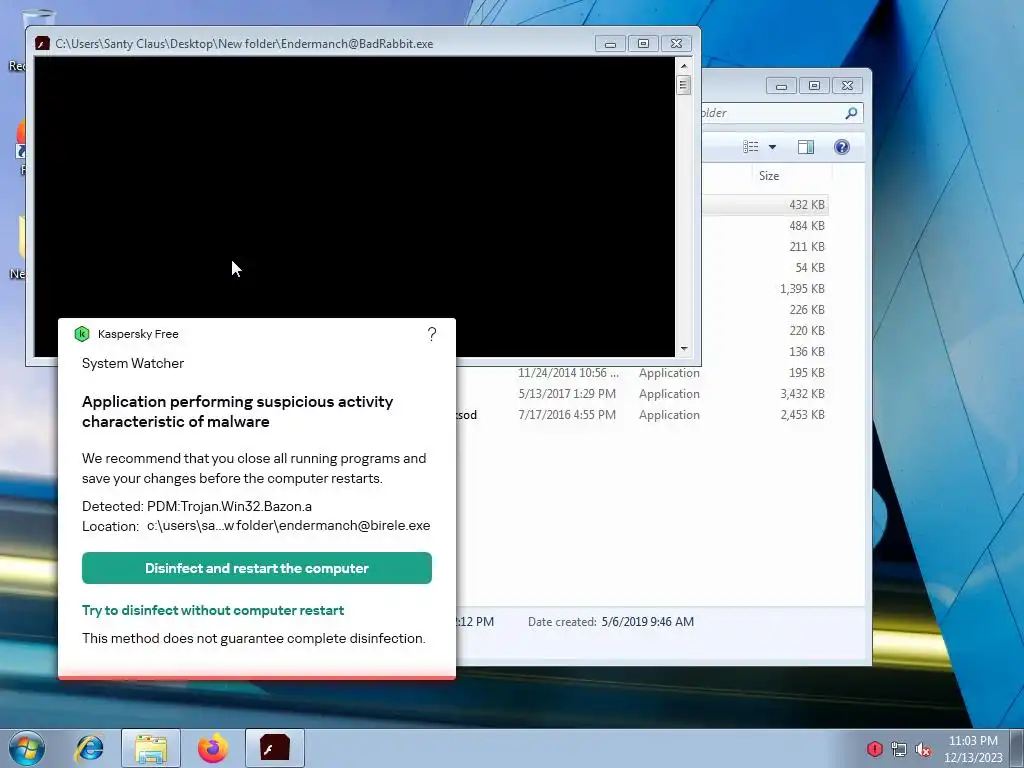Image resolution: width=1024 pixels, height=768 pixels.
Task: Open Kaspersky popup help question mark
Action: [432, 334]
